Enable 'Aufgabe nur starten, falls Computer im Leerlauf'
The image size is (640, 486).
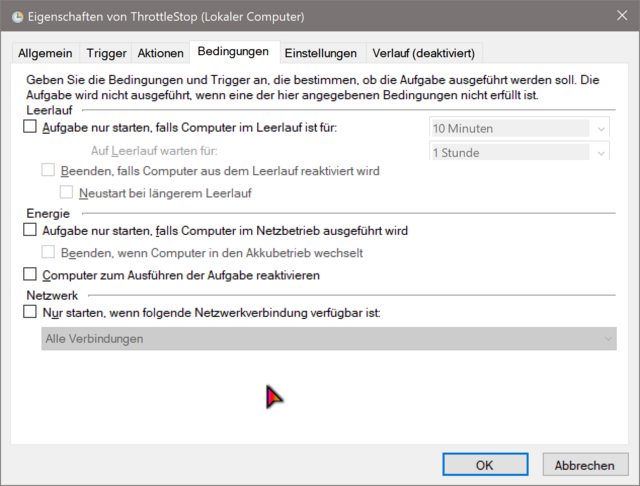(x=30, y=126)
